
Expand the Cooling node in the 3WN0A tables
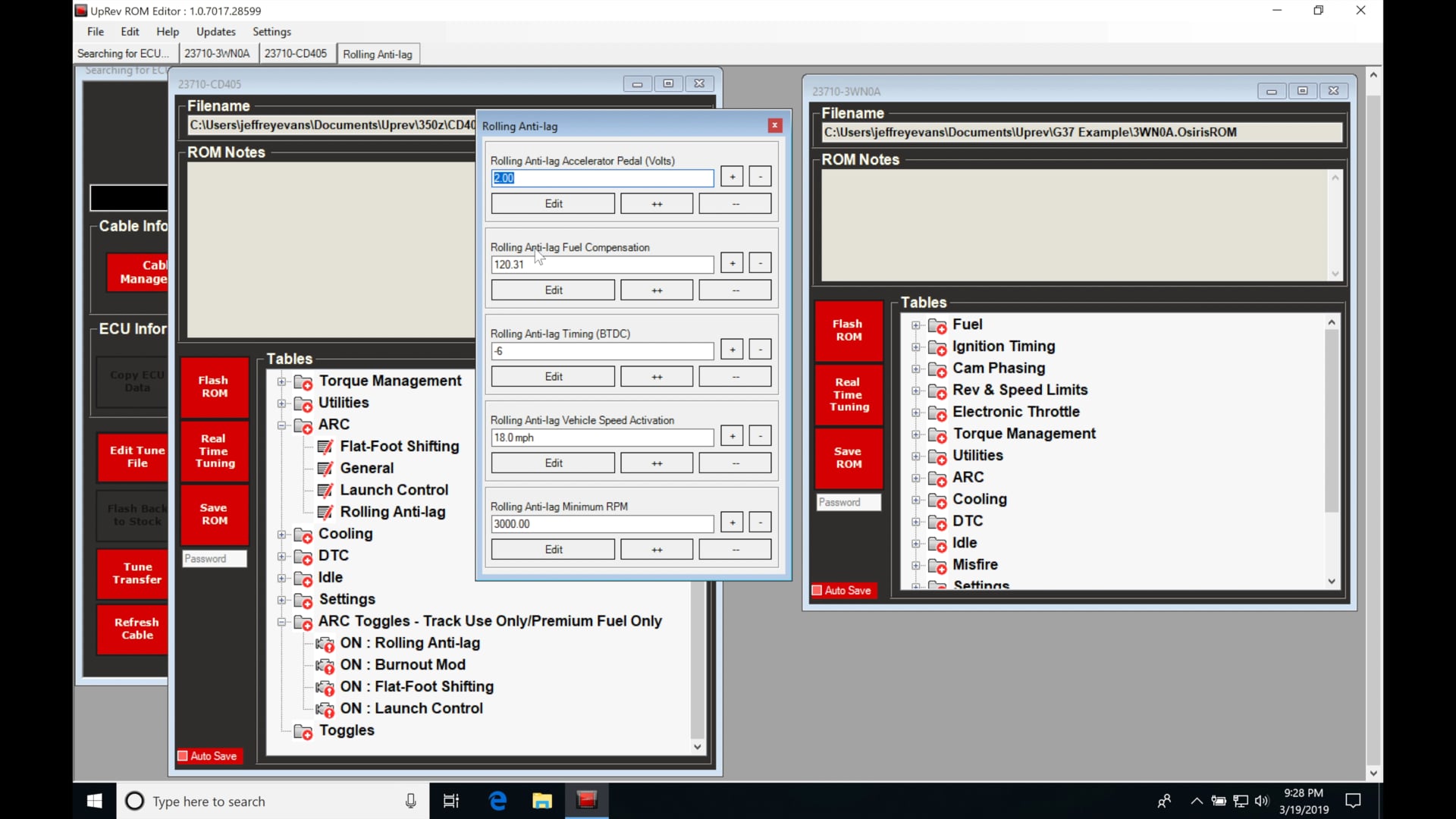(917, 500)
